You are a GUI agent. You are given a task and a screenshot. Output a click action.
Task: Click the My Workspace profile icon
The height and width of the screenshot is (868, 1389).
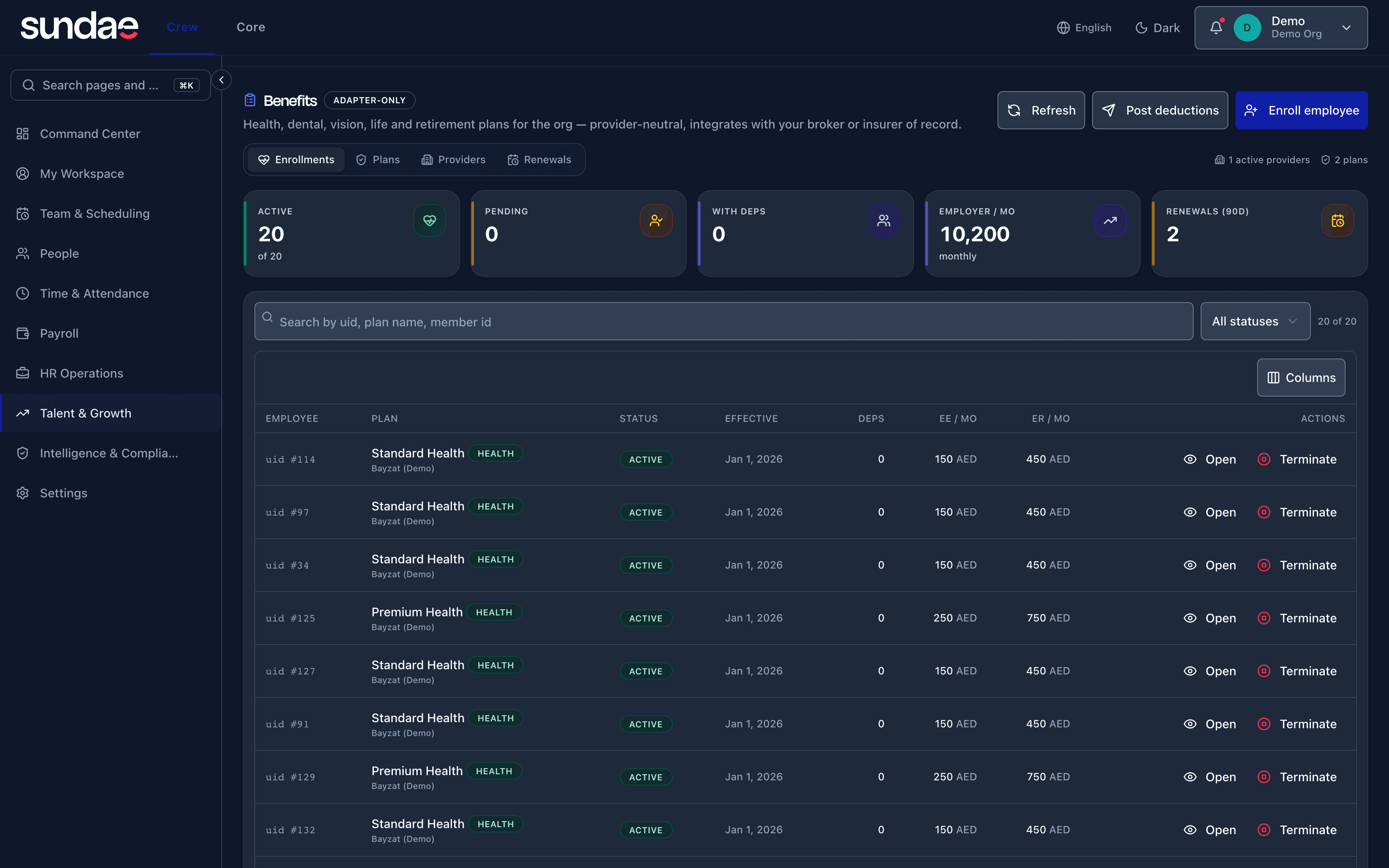(x=23, y=173)
